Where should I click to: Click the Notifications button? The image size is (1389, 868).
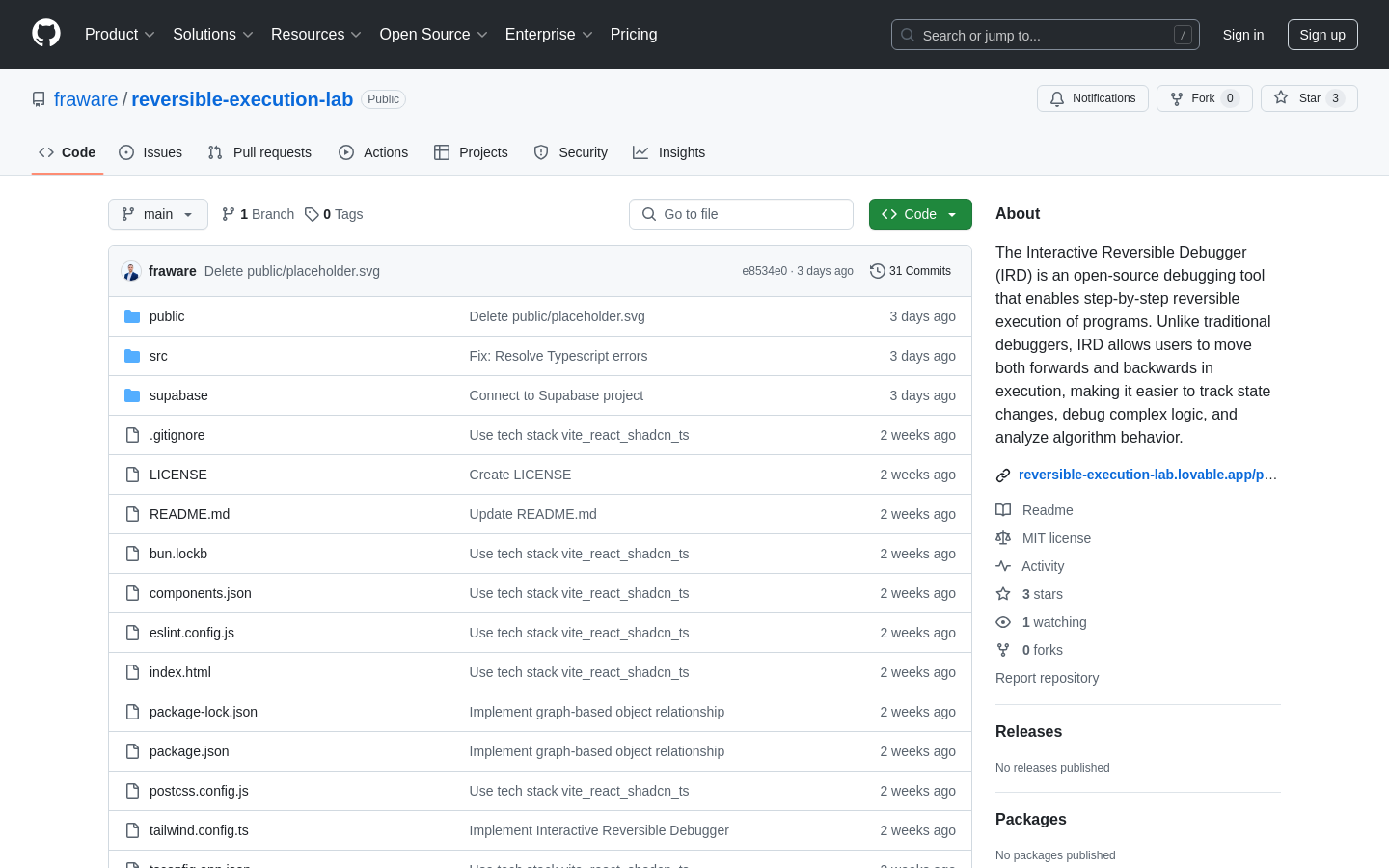(x=1093, y=98)
